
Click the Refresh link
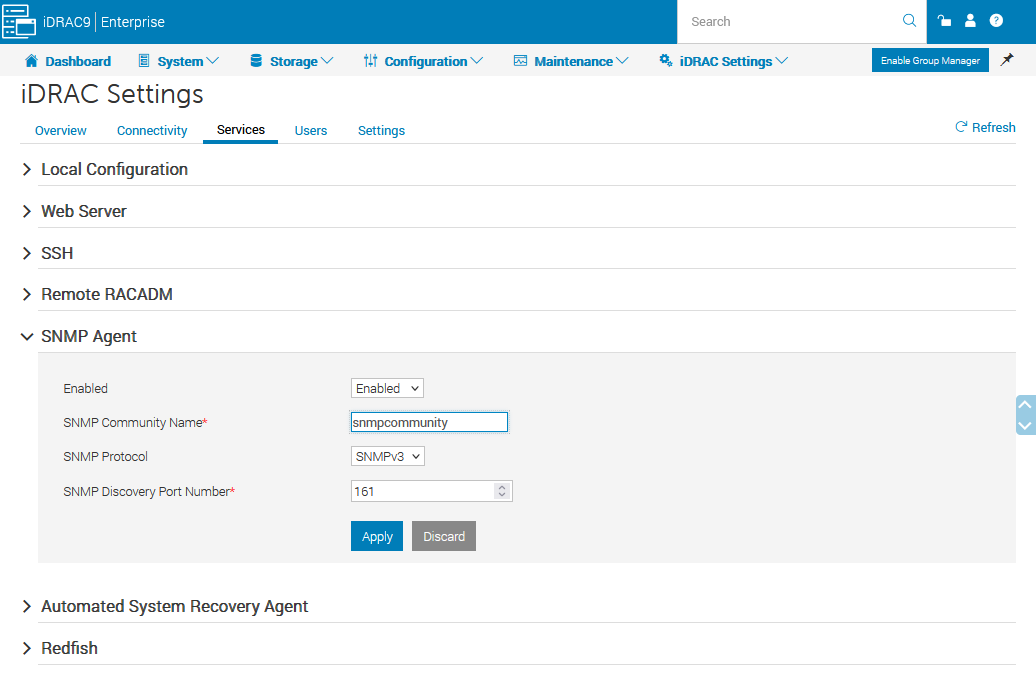click(985, 128)
